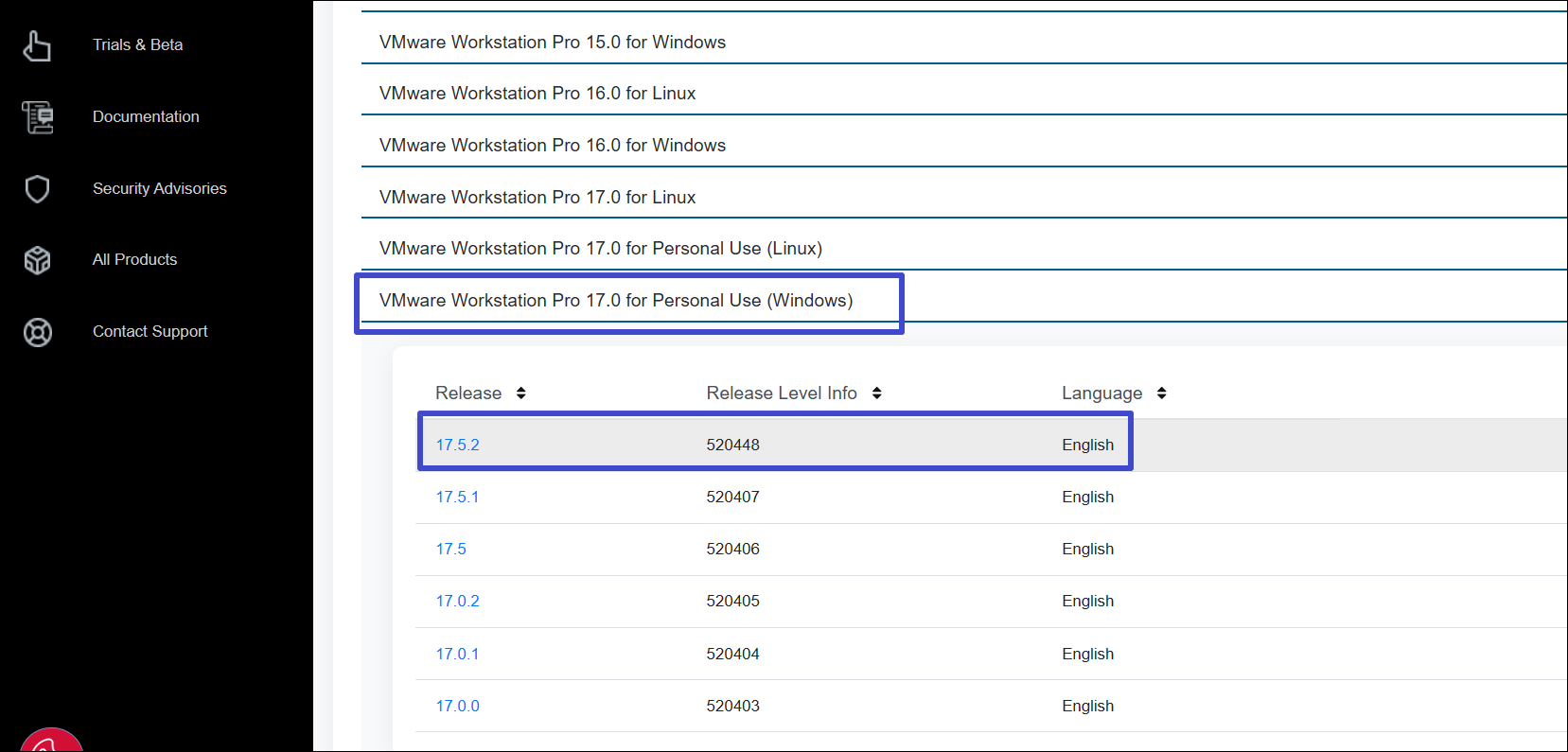1568x752 pixels.
Task: Open release 17.5.2 link
Action: click(x=457, y=446)
